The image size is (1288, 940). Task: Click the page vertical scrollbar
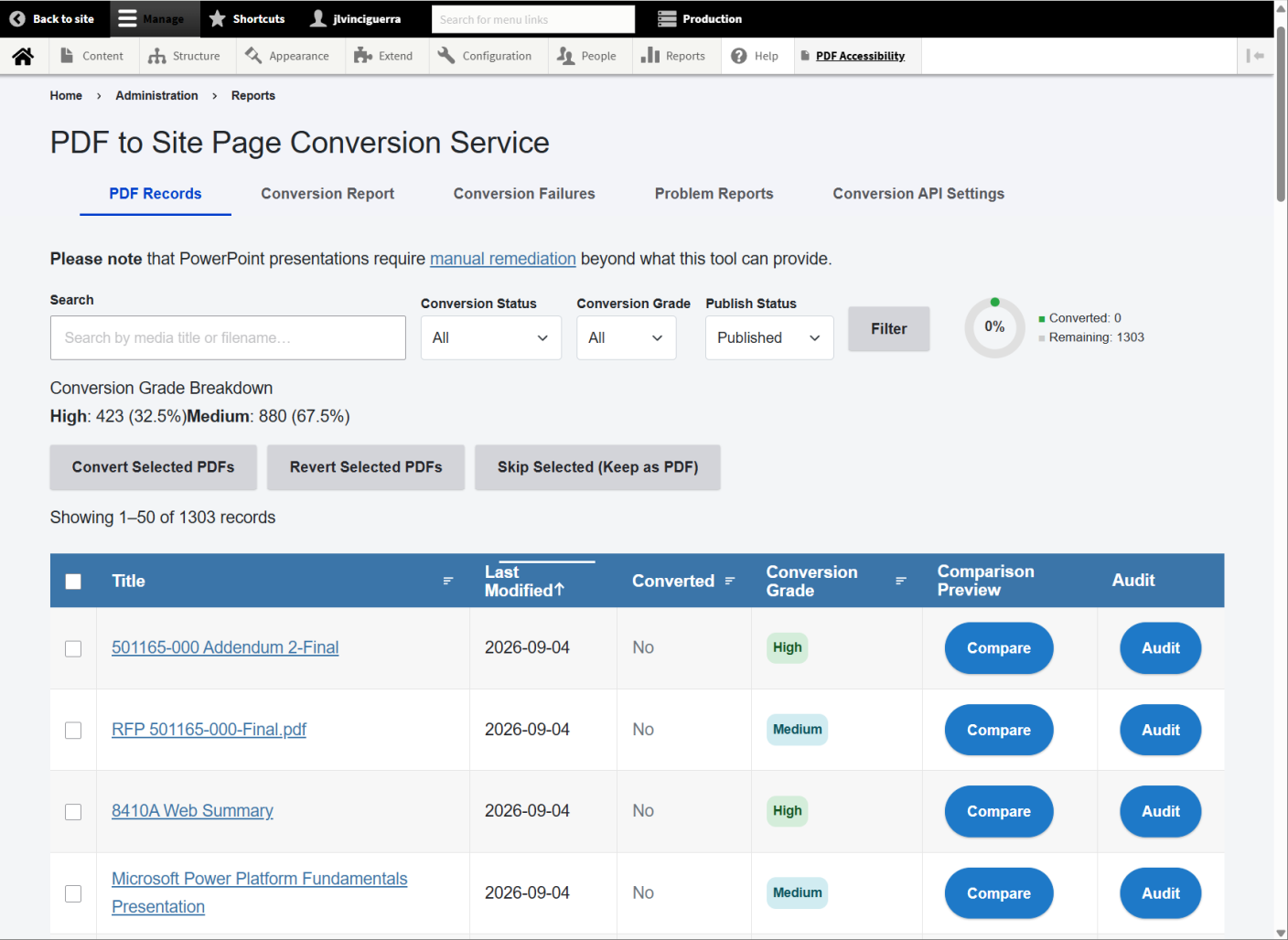coord(1281,114)
